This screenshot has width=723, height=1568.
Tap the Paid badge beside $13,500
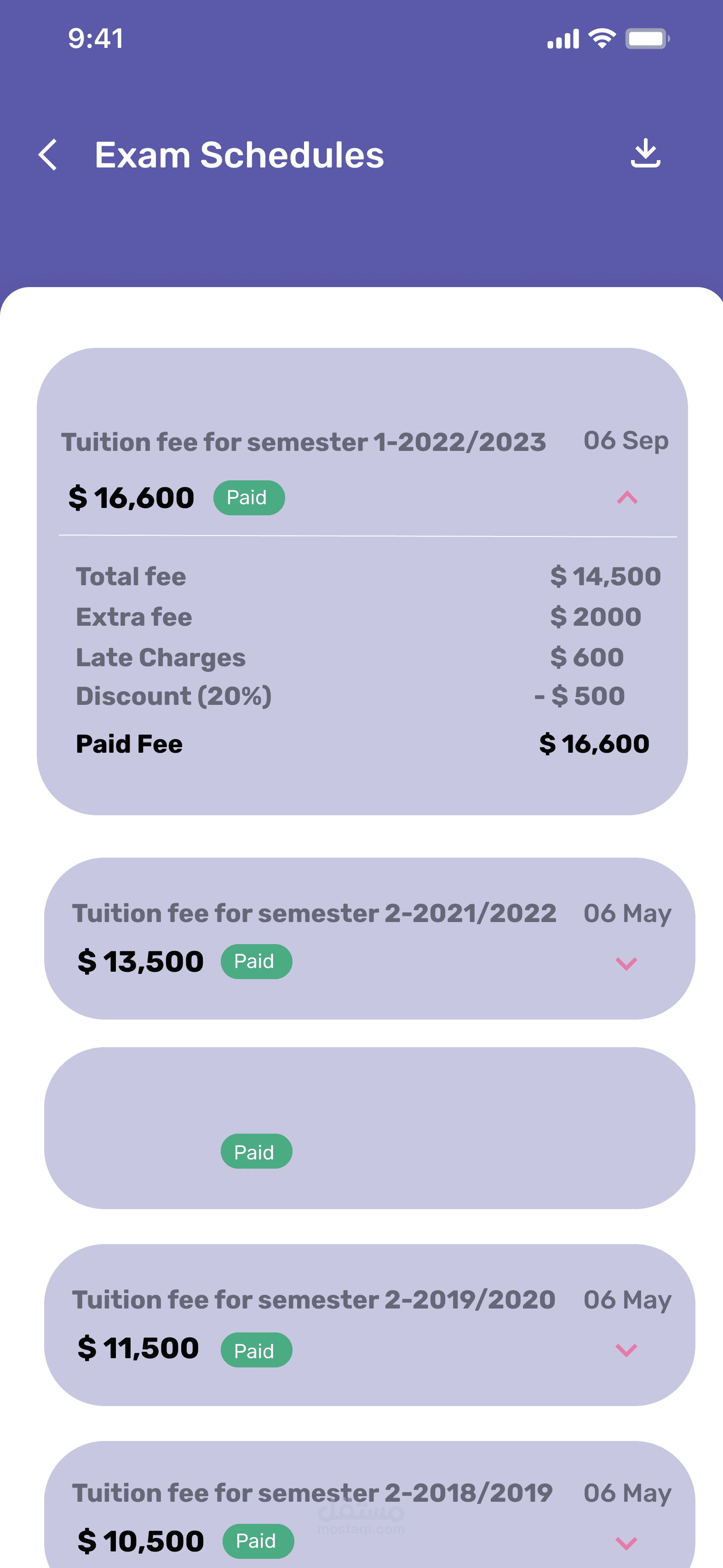[x=256, y=962]
